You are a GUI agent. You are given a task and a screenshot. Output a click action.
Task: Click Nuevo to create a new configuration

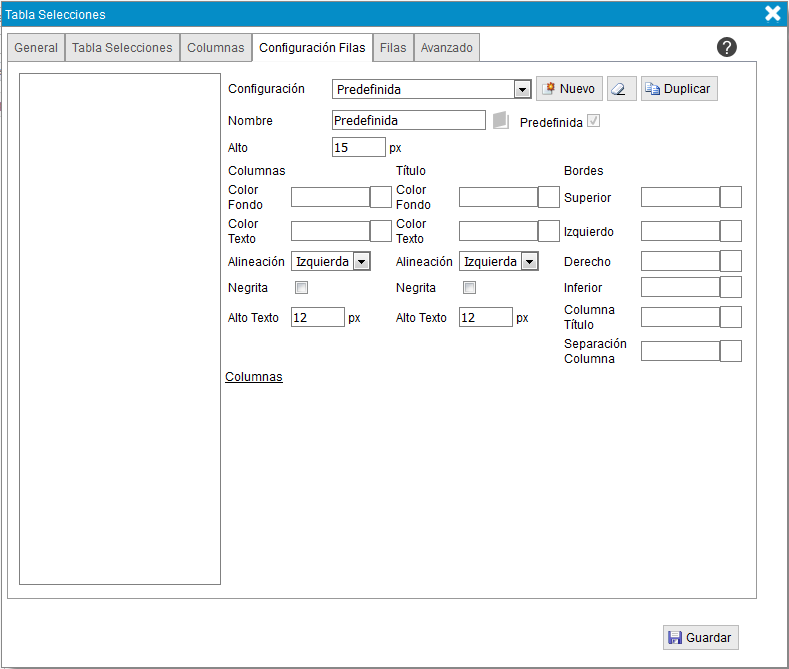point(568,89)
